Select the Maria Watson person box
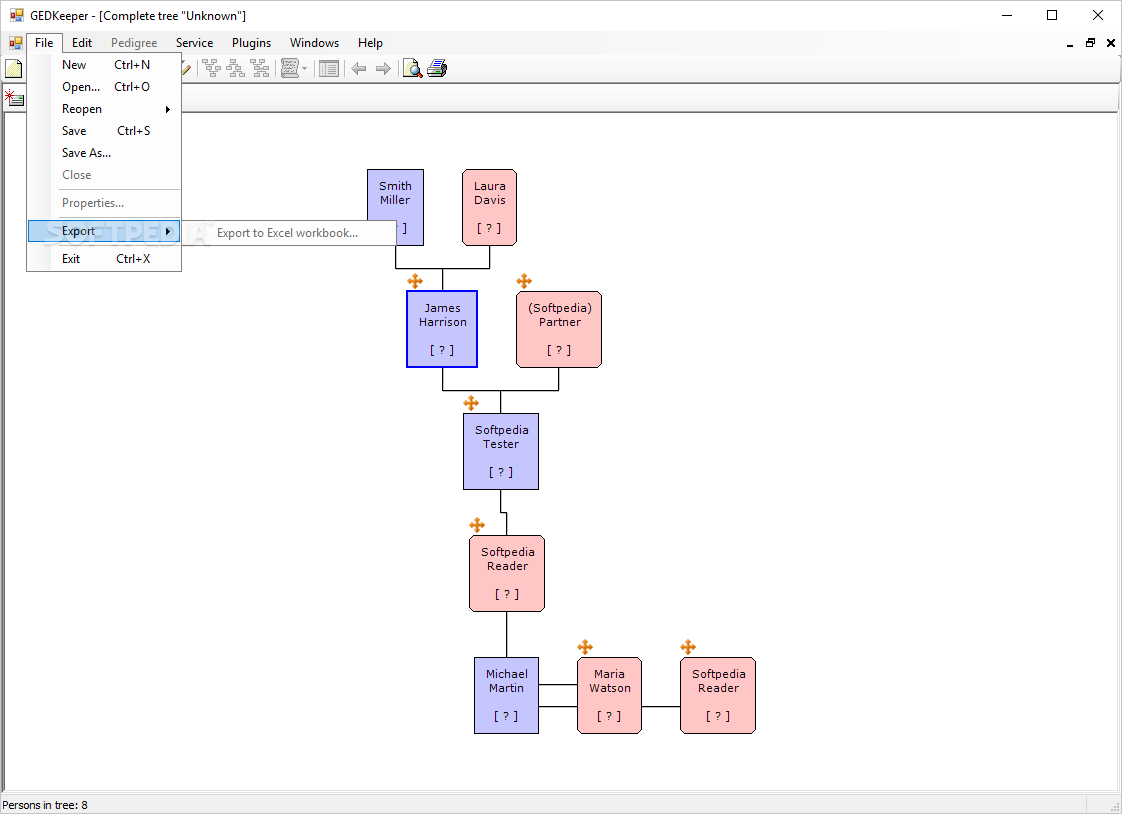The height and width of the screenshot is (814, 1122). (610, 695)
